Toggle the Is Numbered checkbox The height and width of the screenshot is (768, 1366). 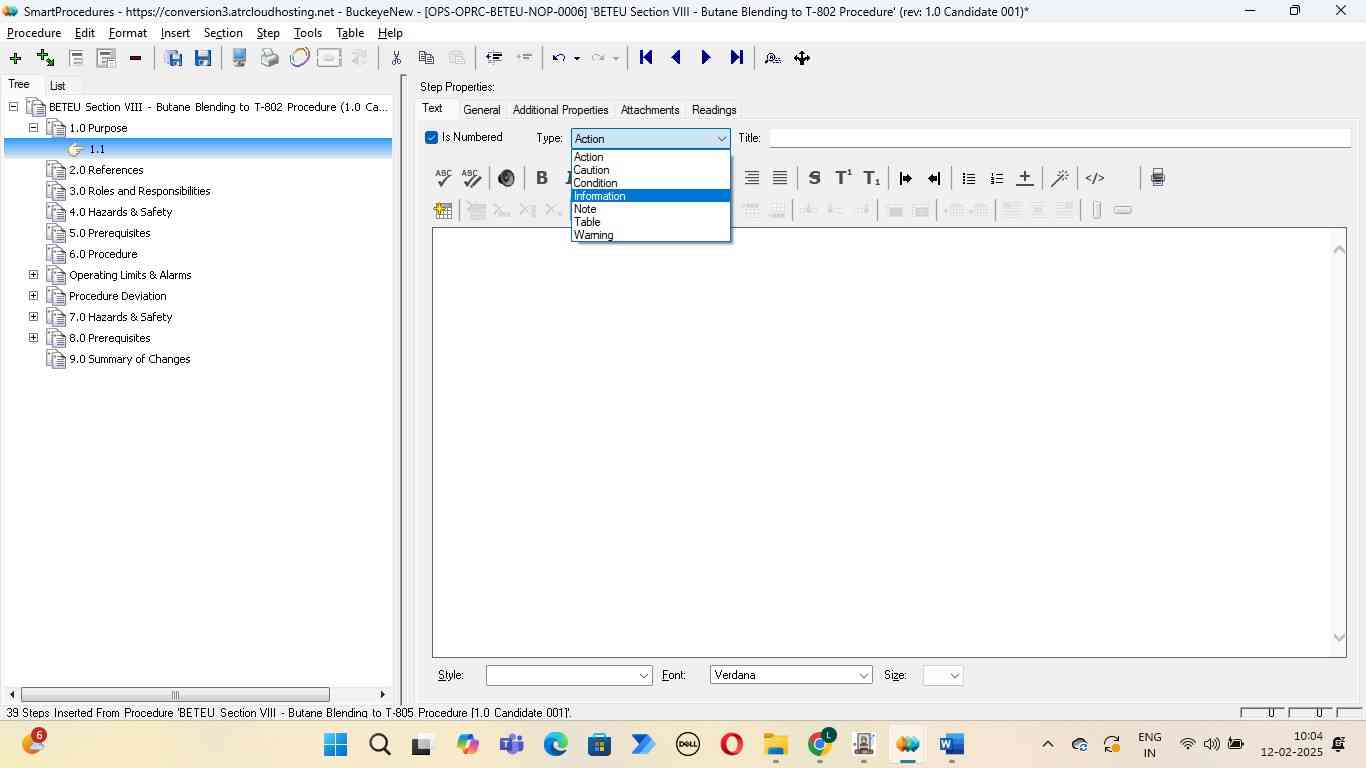tap(432, 137)
